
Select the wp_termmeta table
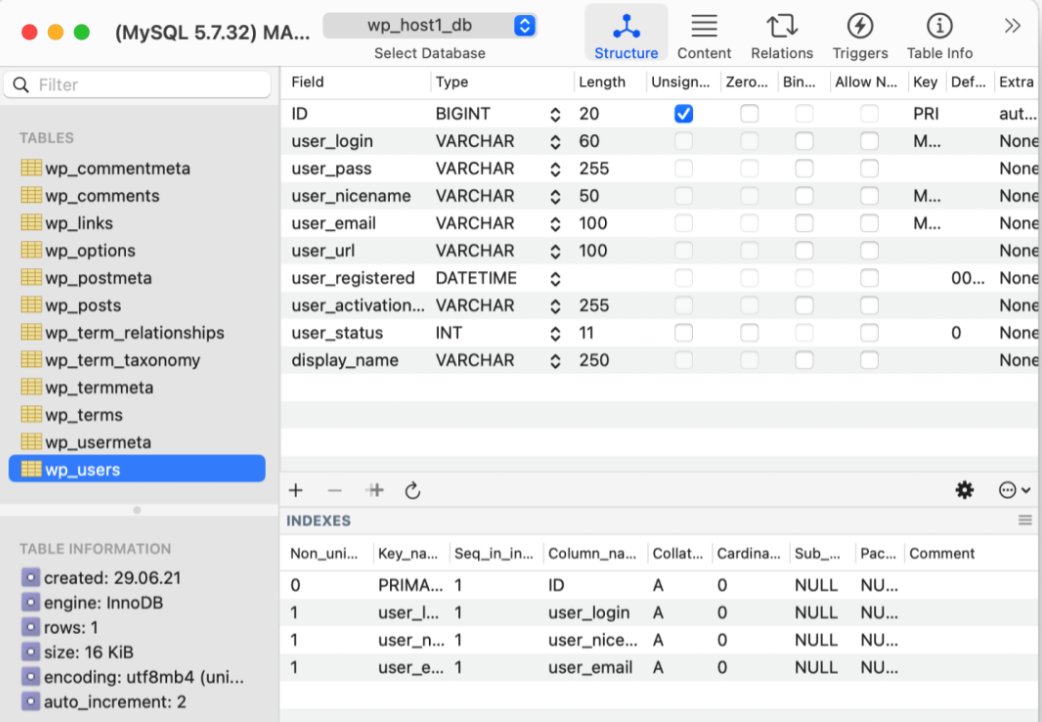coord(137,388)
